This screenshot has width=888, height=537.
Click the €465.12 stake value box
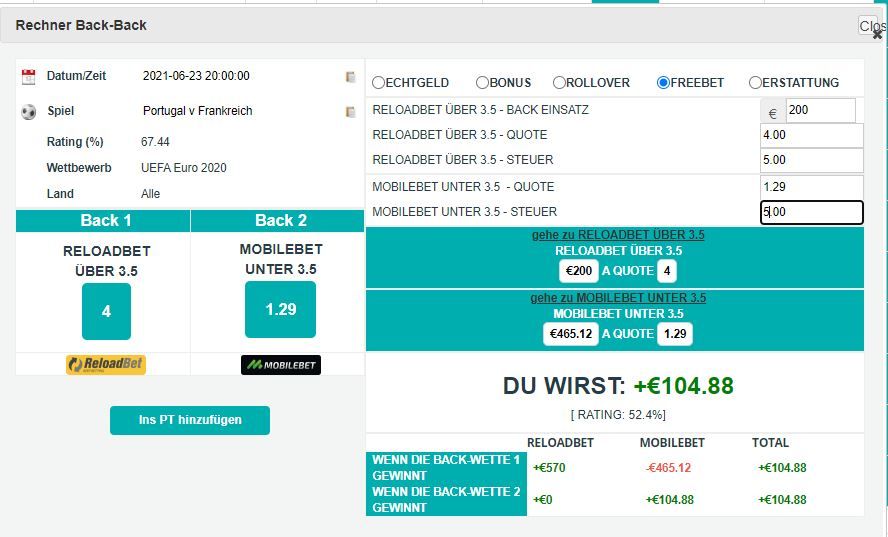click(x=571, y=334)
